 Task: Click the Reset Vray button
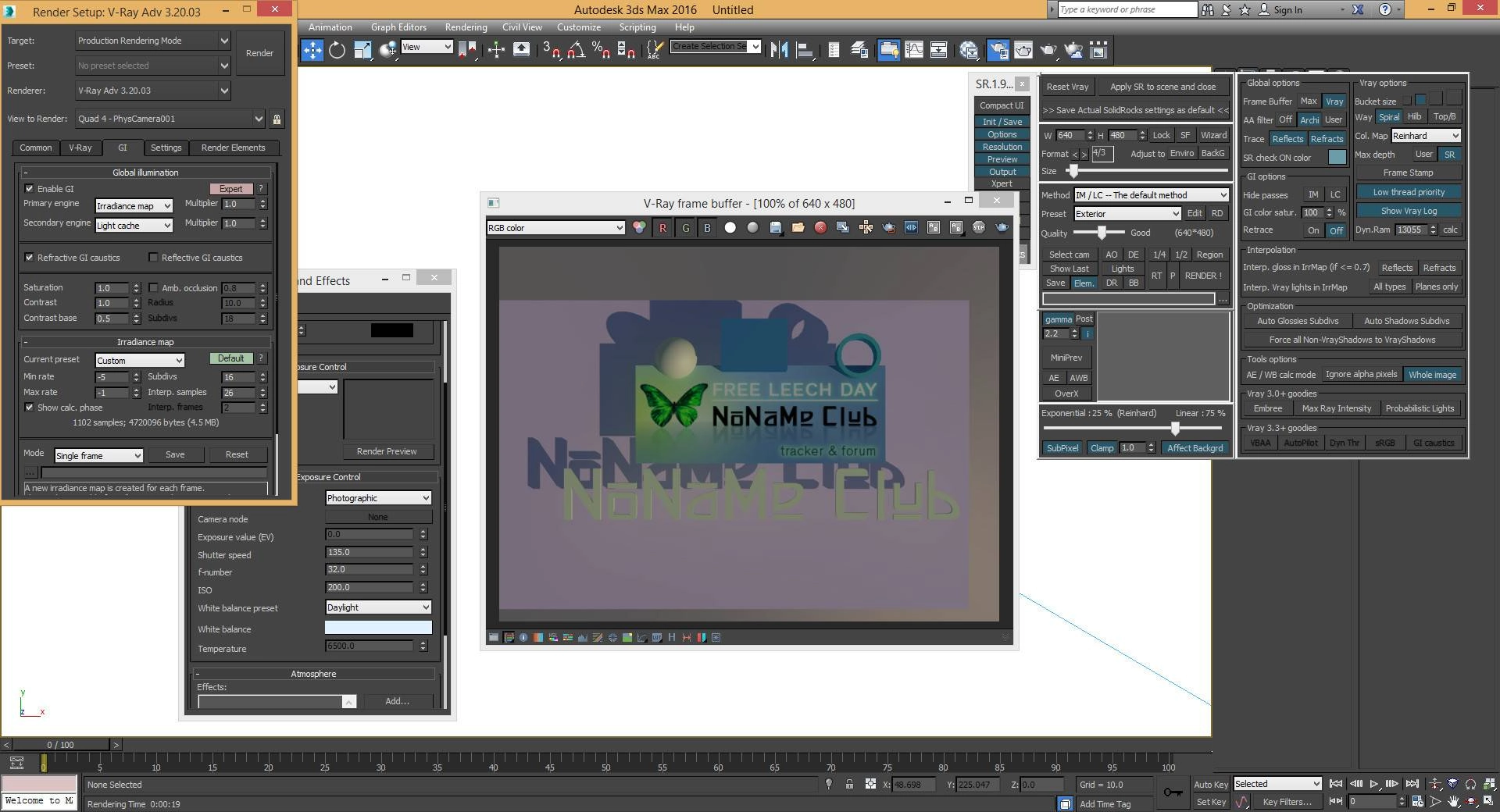(1067, 87)
